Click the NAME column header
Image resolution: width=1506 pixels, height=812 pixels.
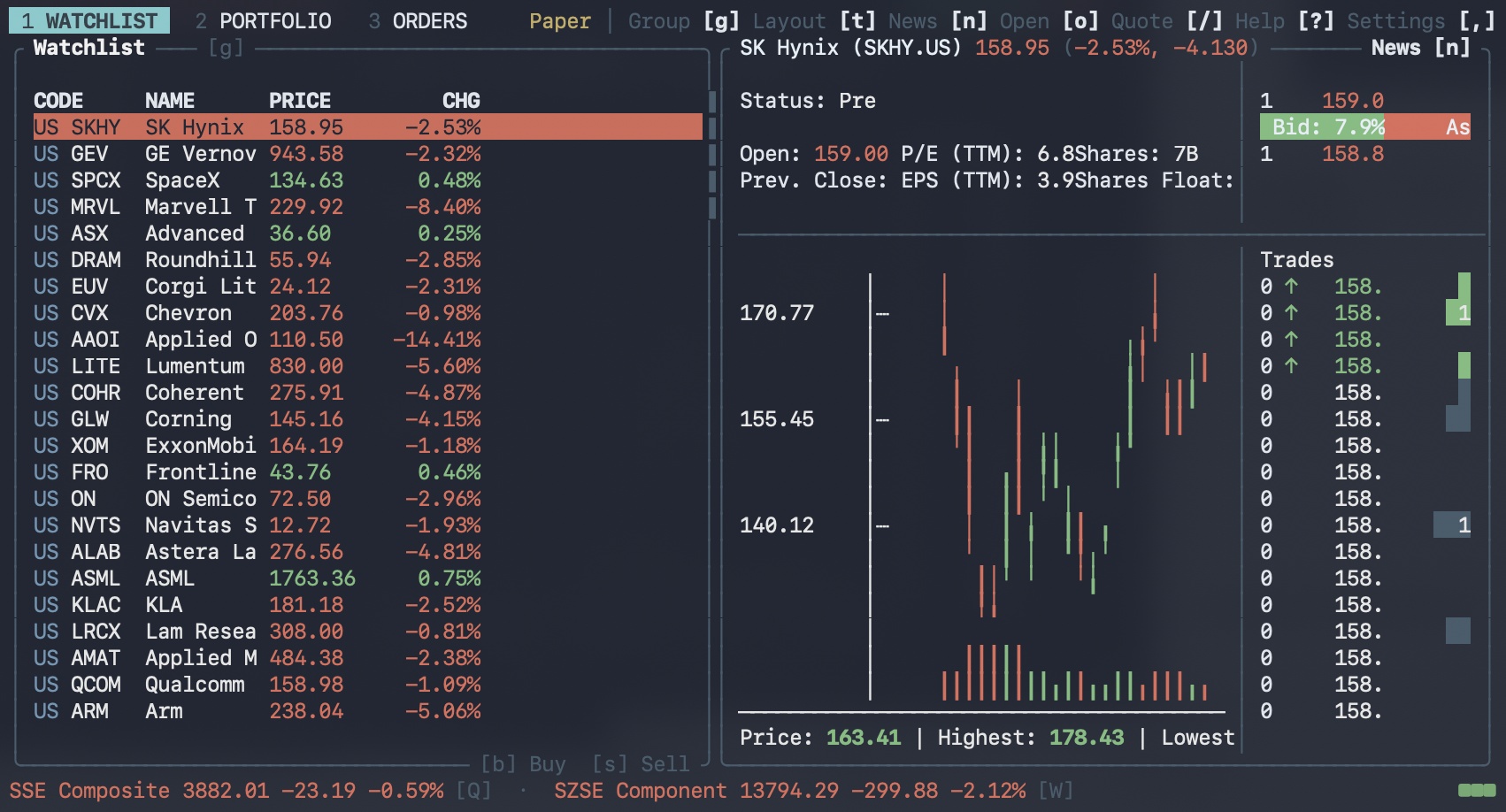click(x=170, y=100)
